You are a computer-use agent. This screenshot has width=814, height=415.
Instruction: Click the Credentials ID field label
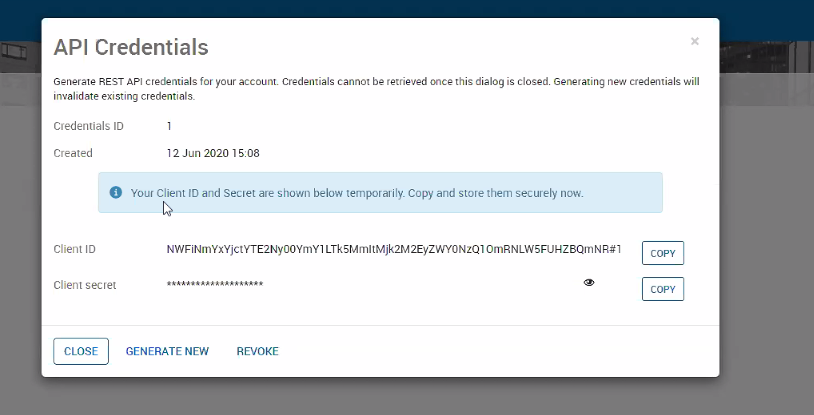pyautogui.click(x=88, y=126)
